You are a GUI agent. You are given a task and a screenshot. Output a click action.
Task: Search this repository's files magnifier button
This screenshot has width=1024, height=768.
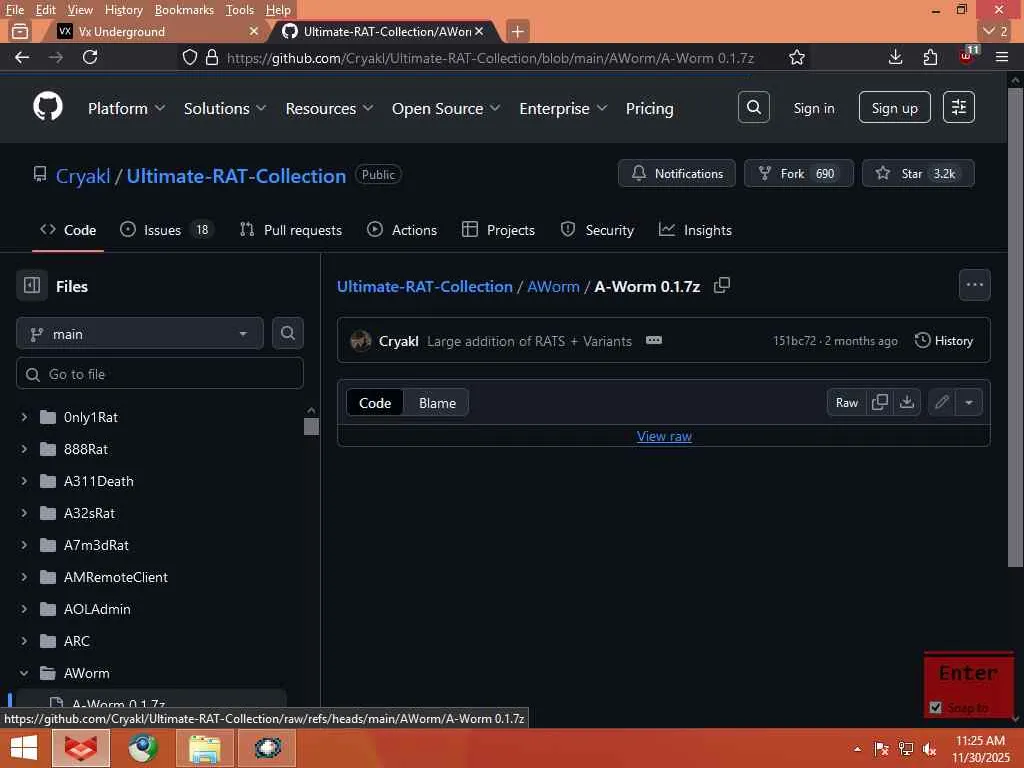(x=287, y=333)
